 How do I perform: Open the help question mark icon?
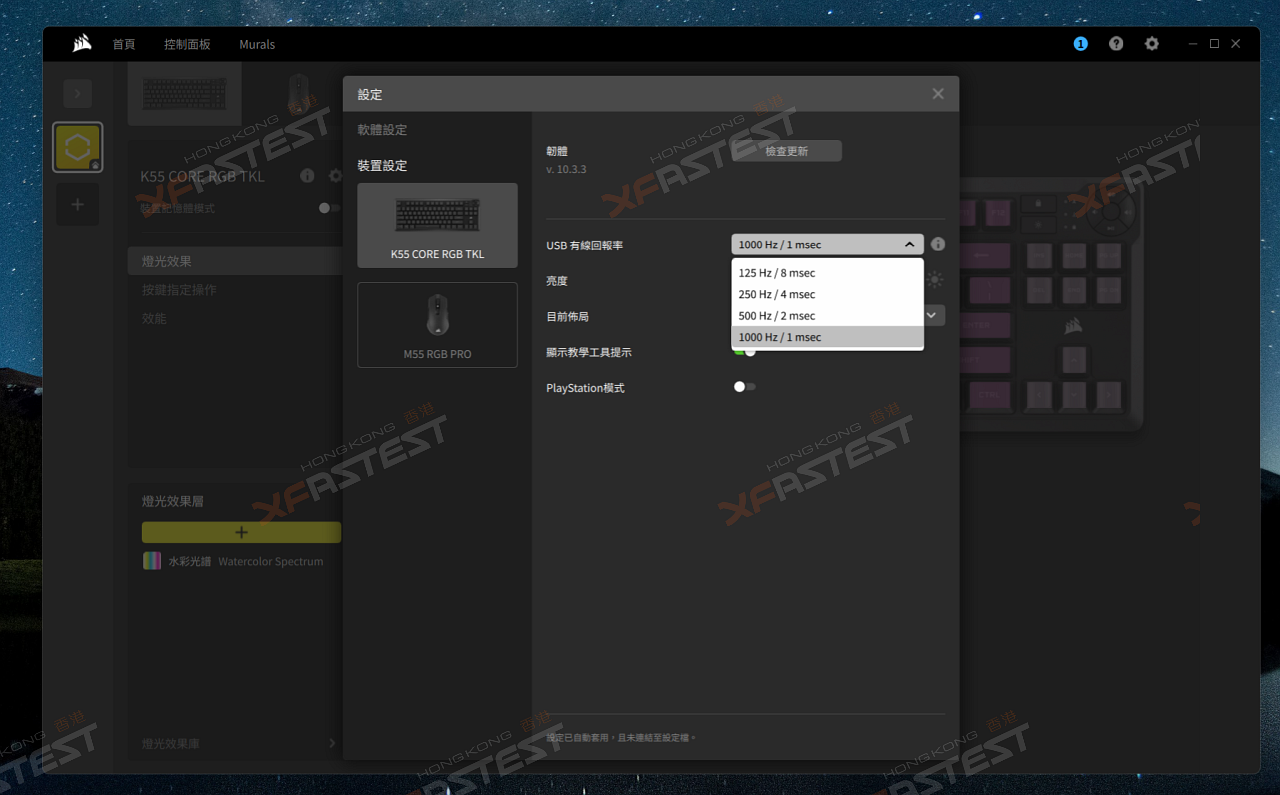tap(1116, 44)
